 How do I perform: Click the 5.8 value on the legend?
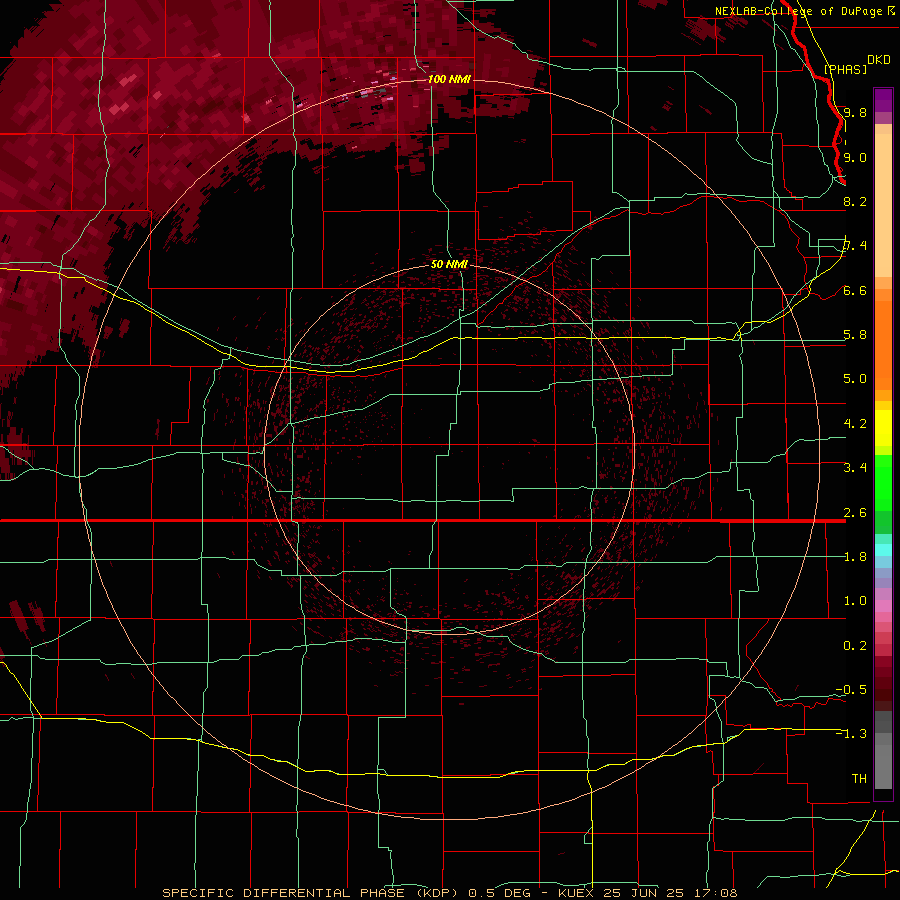855,335
